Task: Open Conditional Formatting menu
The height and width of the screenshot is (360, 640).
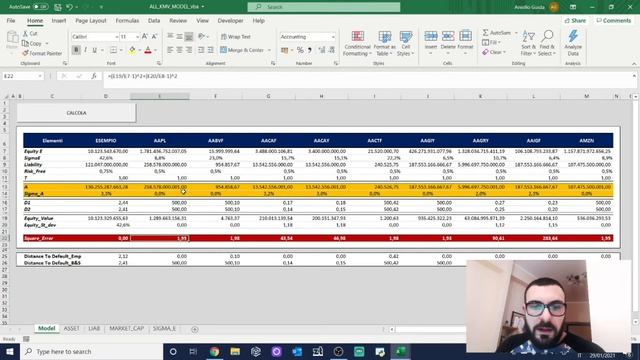Action: pos(358,43)
